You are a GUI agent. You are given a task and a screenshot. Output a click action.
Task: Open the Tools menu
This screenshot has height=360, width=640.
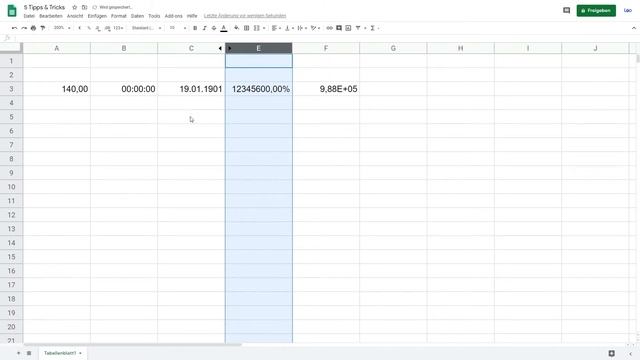(154, 16)
